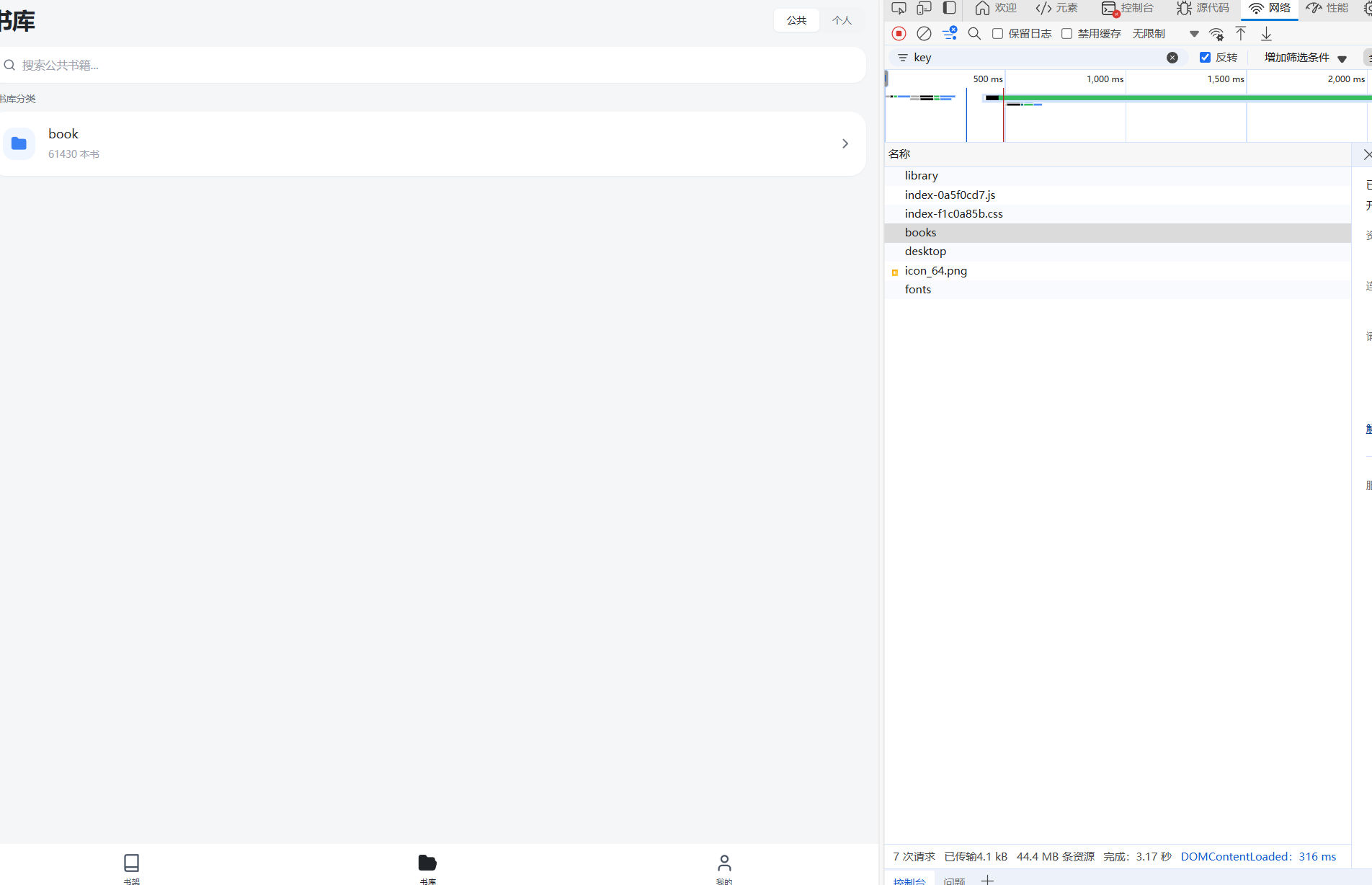This screenshot has height=885, width=1372.
Task: Switch to the Console tab
Action: click(1128, 8)
